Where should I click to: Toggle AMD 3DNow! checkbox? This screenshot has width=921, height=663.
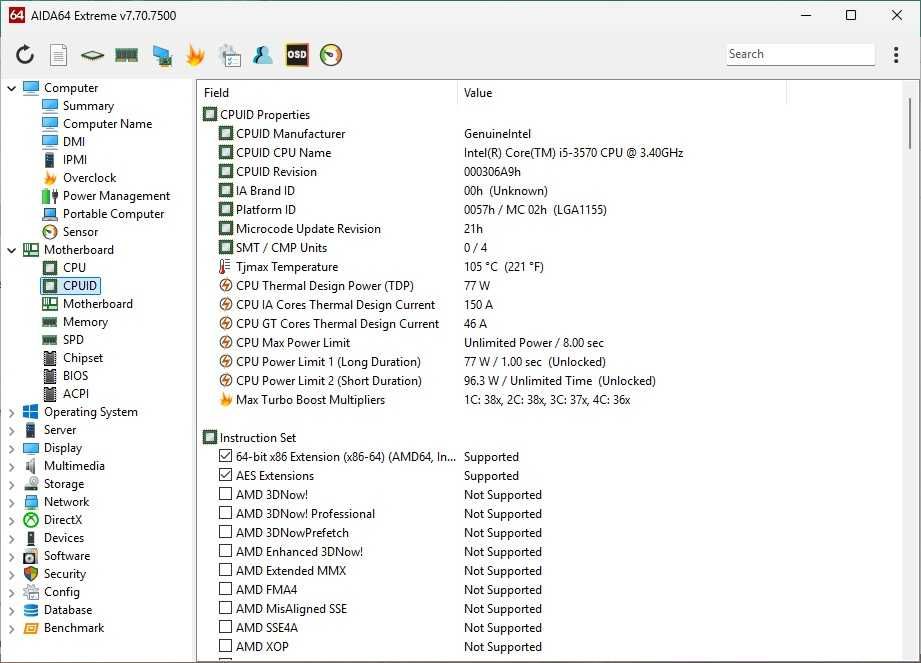(x=225, y=494)
